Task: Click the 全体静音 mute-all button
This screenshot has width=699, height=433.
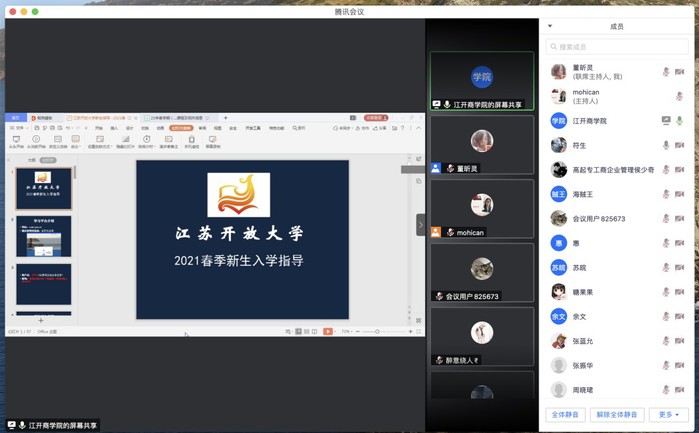Action: pyautogui.click(x=565, y=415)
